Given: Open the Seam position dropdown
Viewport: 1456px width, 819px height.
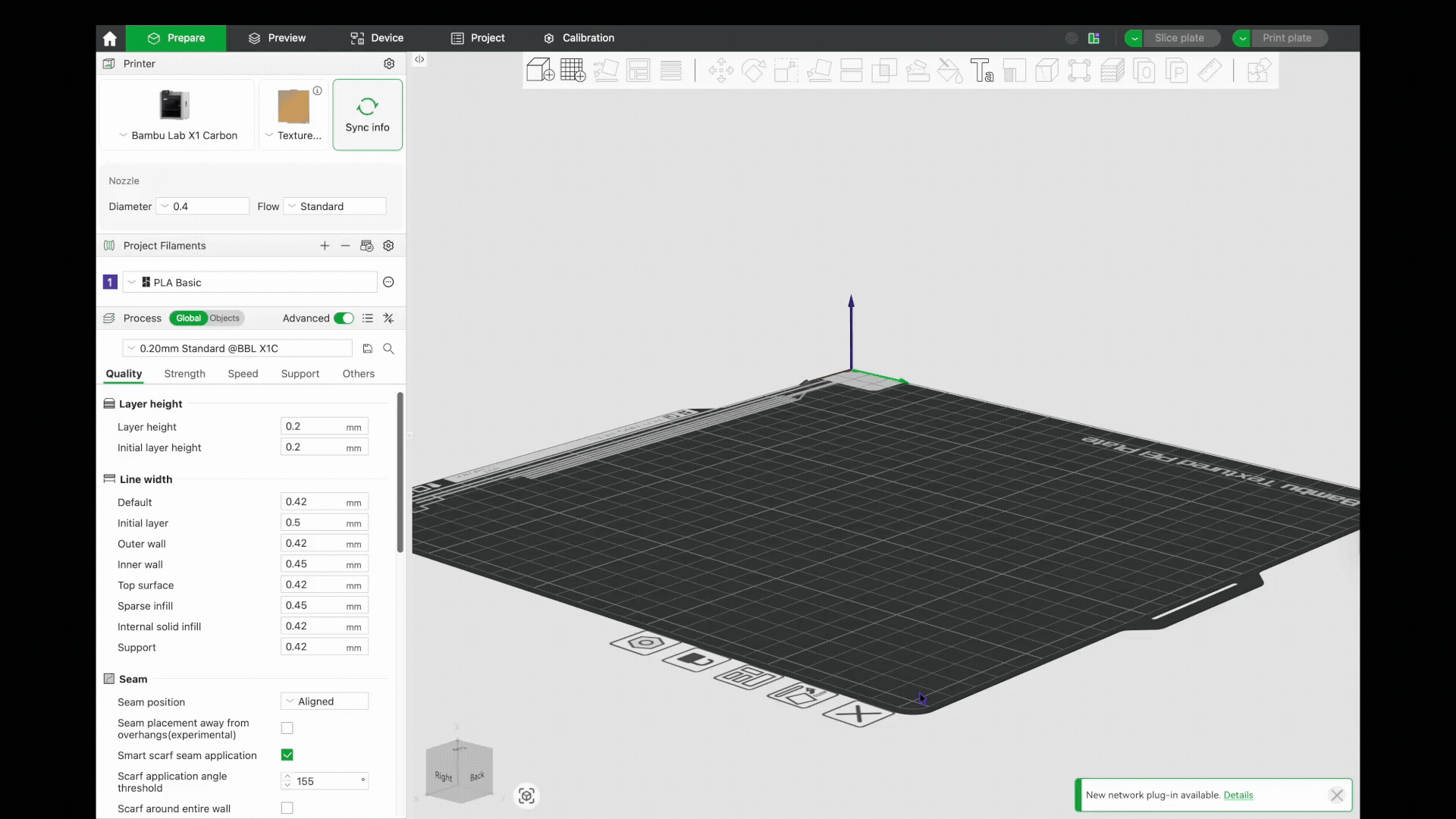Looking at the screenshot, I should [x=325, y=701].
